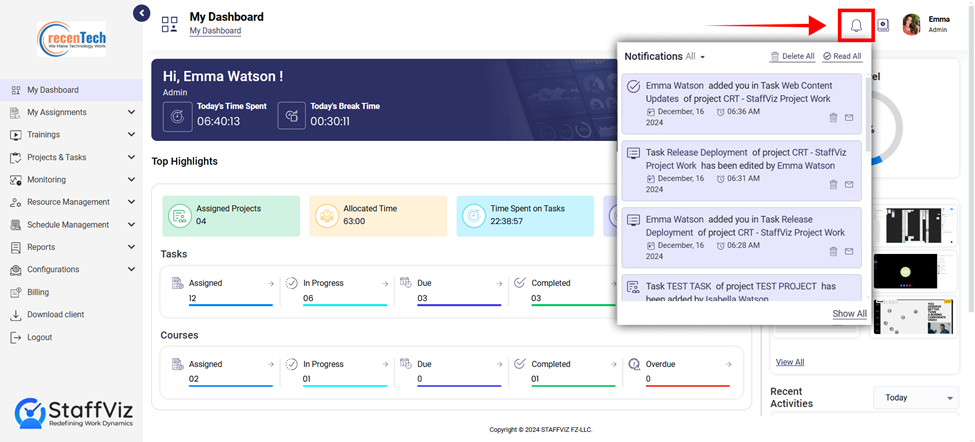
Task: Click the Allocated Time card icon
Action: 327,216
